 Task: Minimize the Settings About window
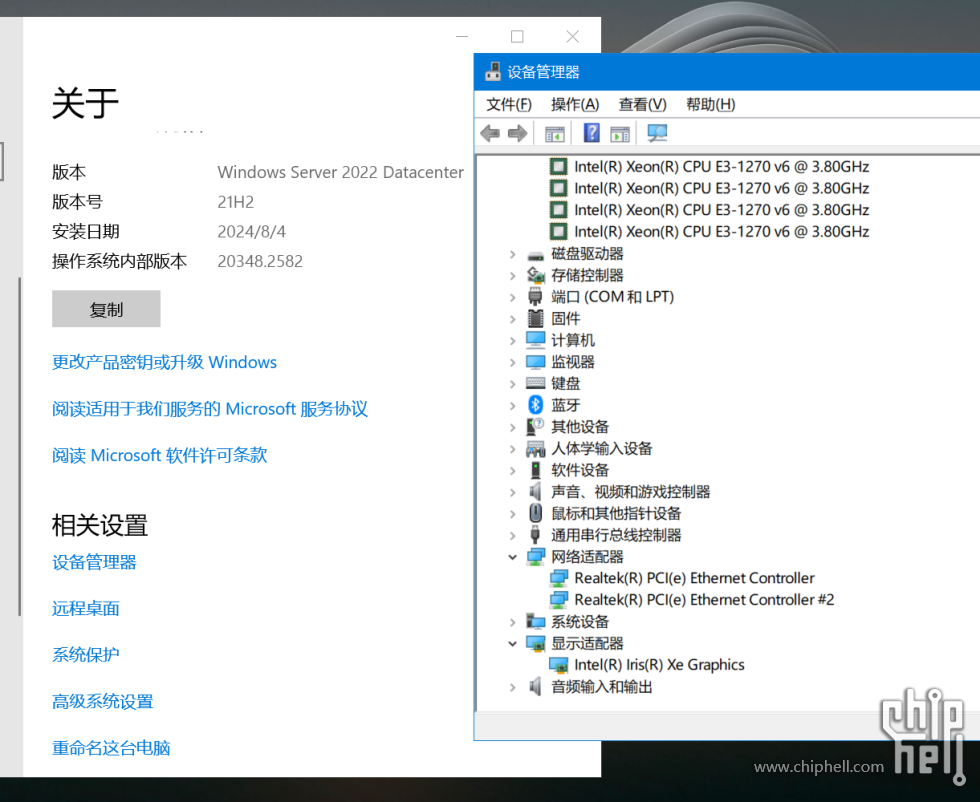click(x=462, y=37)
